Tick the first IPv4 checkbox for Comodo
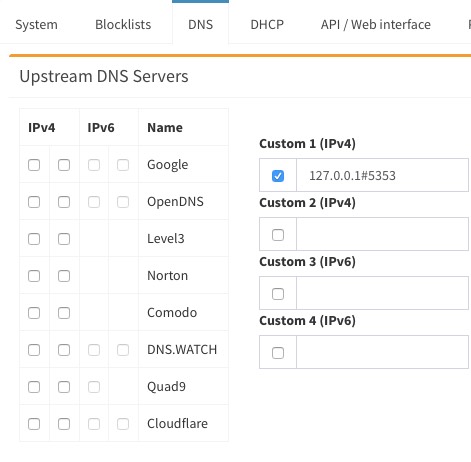This screenshot has height=462, width=471. click(x=34, y=313)
